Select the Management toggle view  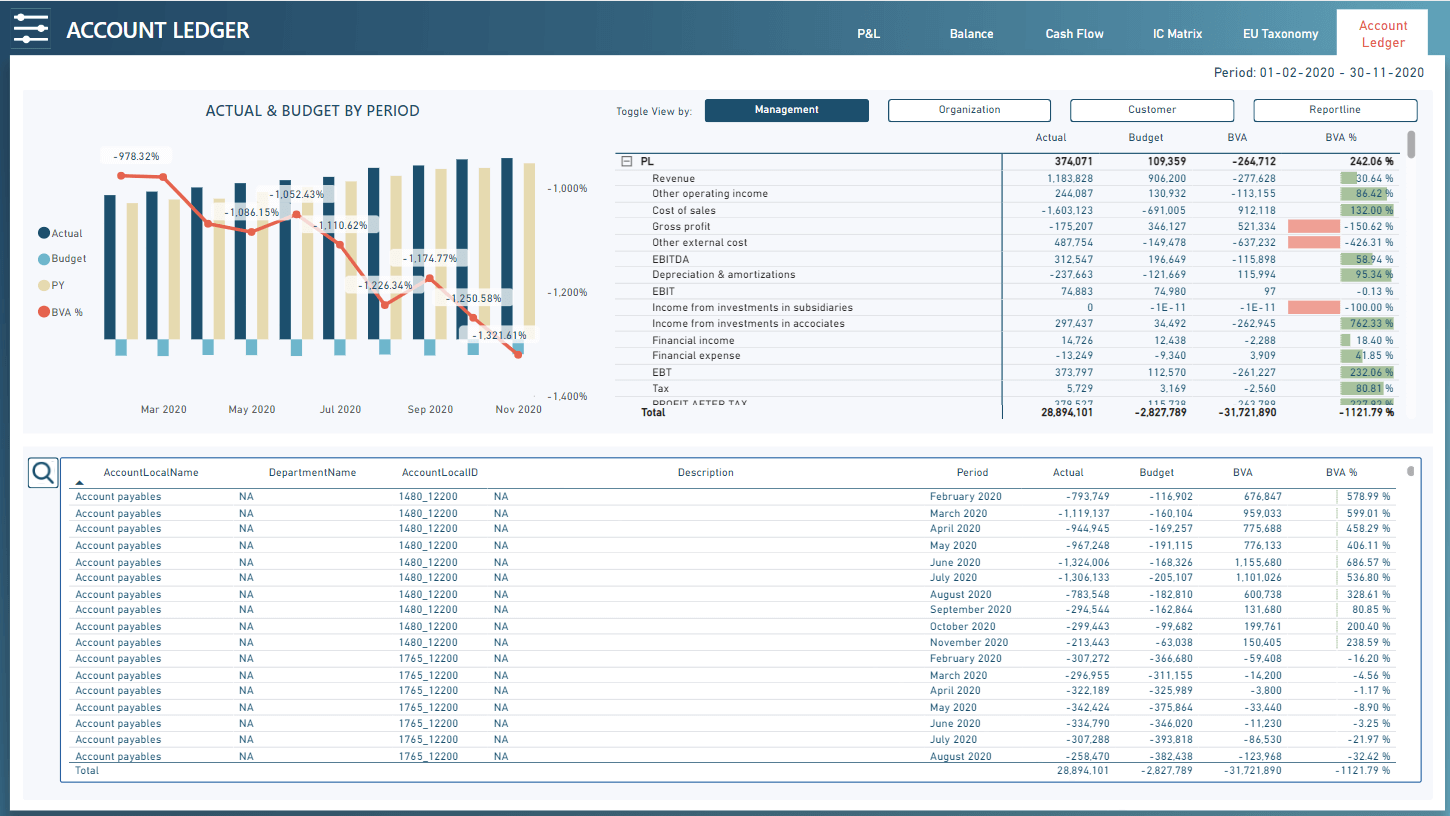point(786,110)
